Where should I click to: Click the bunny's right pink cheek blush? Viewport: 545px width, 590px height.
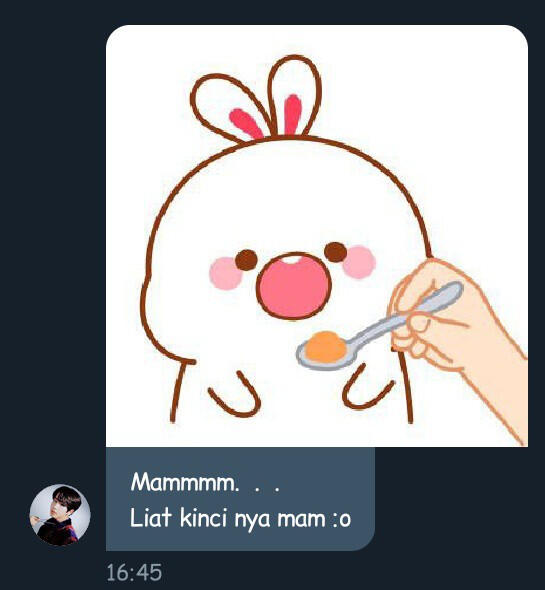point(359,262)
